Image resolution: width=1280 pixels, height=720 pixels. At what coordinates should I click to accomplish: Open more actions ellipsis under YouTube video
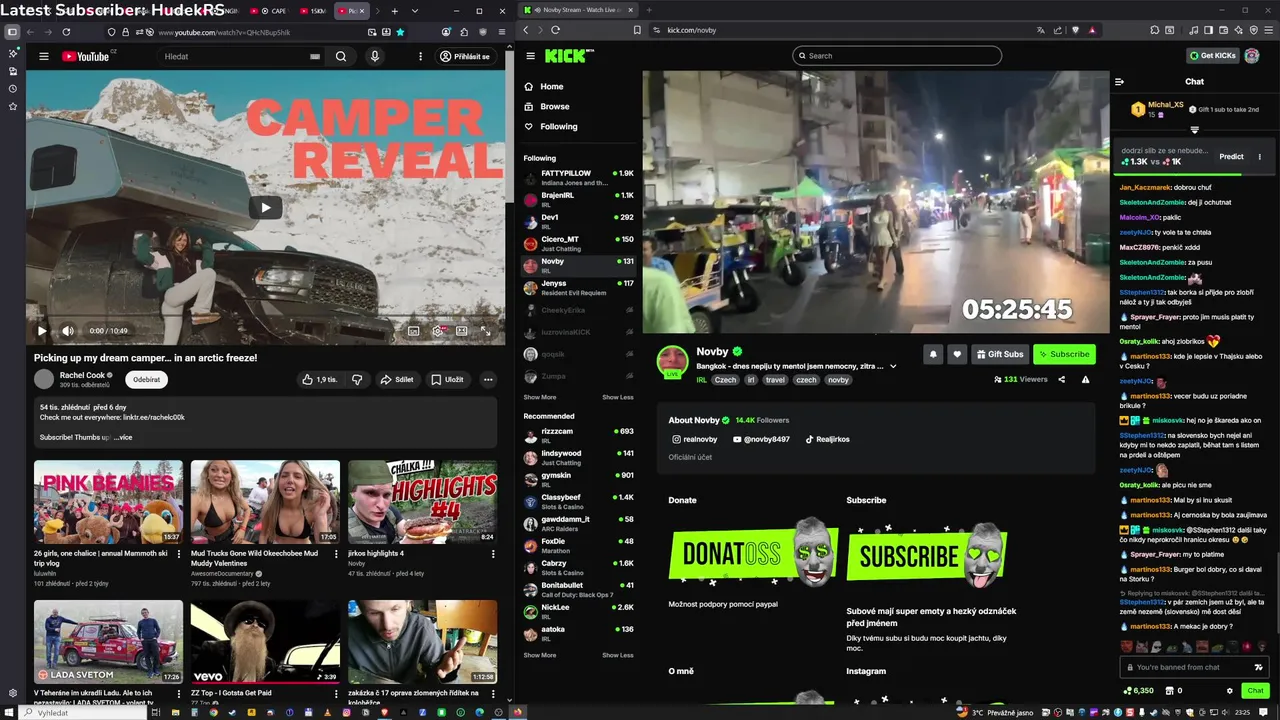pos(488,380)
